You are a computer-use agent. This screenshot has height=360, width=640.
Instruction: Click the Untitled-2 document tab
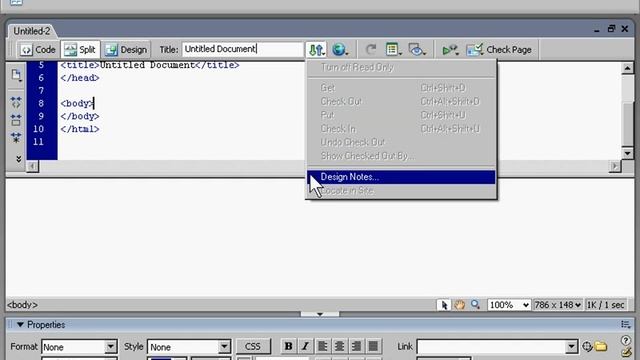tap(31, 31)
